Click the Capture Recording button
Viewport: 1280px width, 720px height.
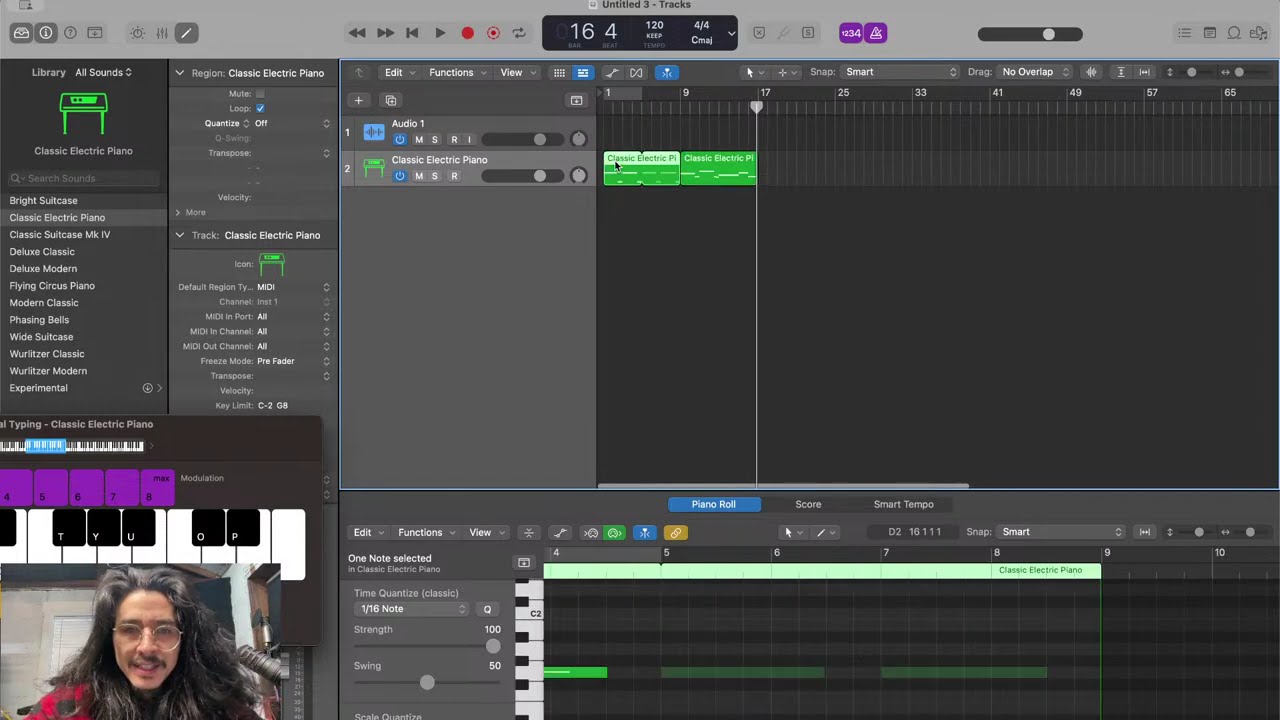[493, 33]
